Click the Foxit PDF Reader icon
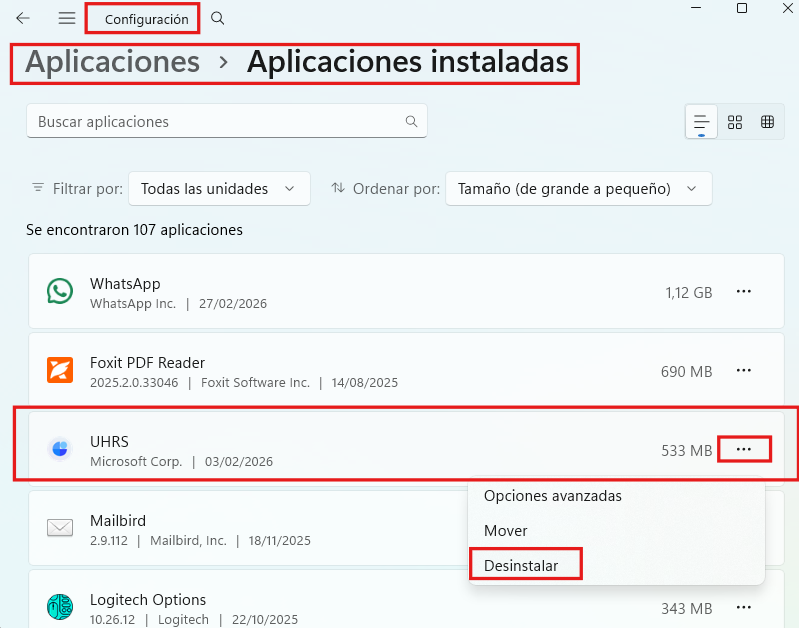799x628 pixels. pyautogui.click(x=60, y=370)
